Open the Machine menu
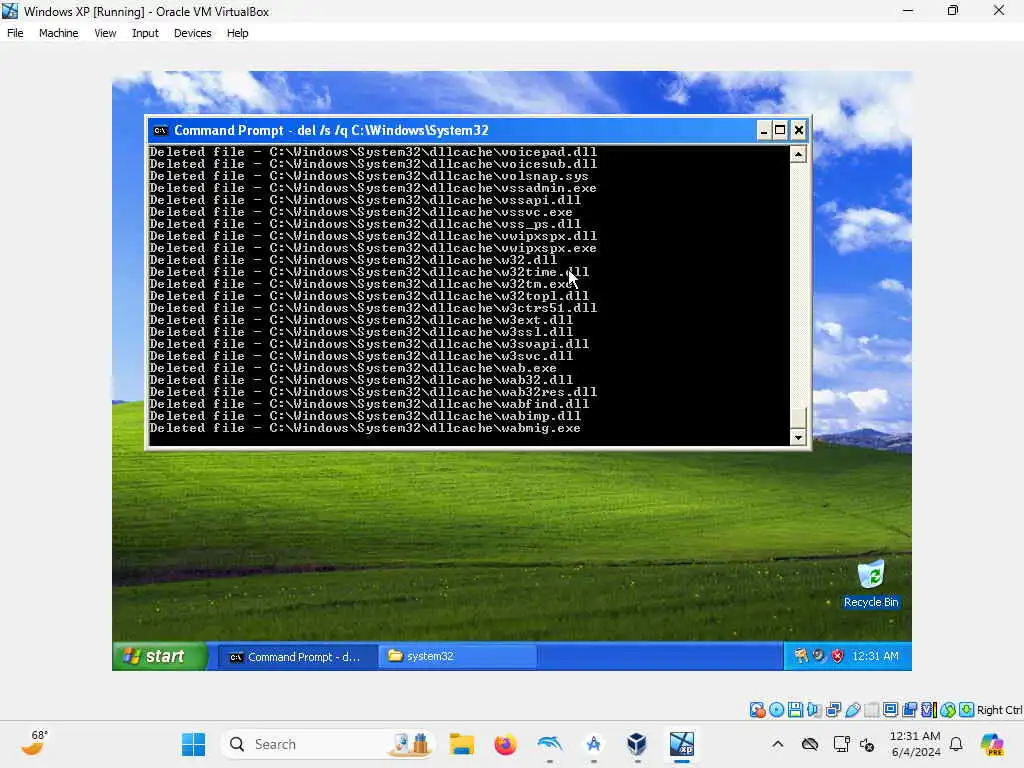 [x=59, y=33]
